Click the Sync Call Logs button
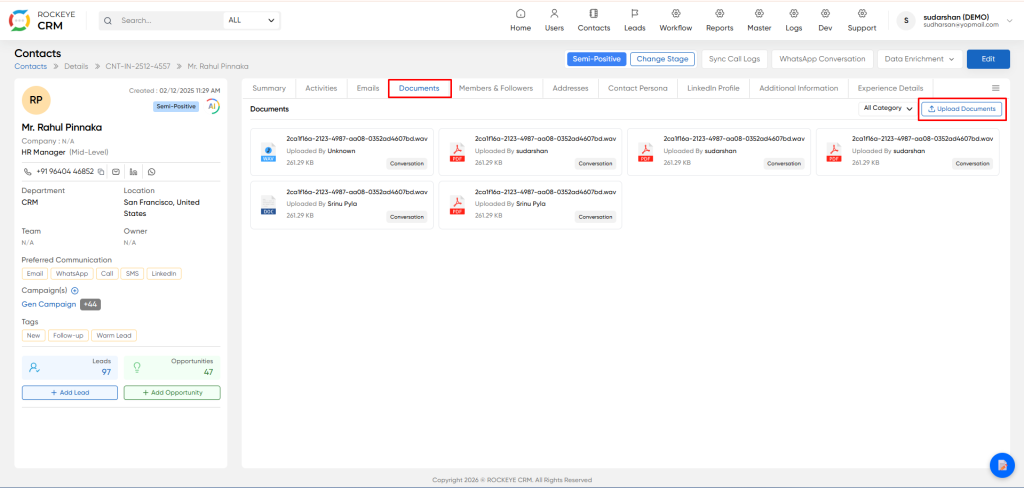Viewport: 1024px width, 488px height. click(735, 59)
